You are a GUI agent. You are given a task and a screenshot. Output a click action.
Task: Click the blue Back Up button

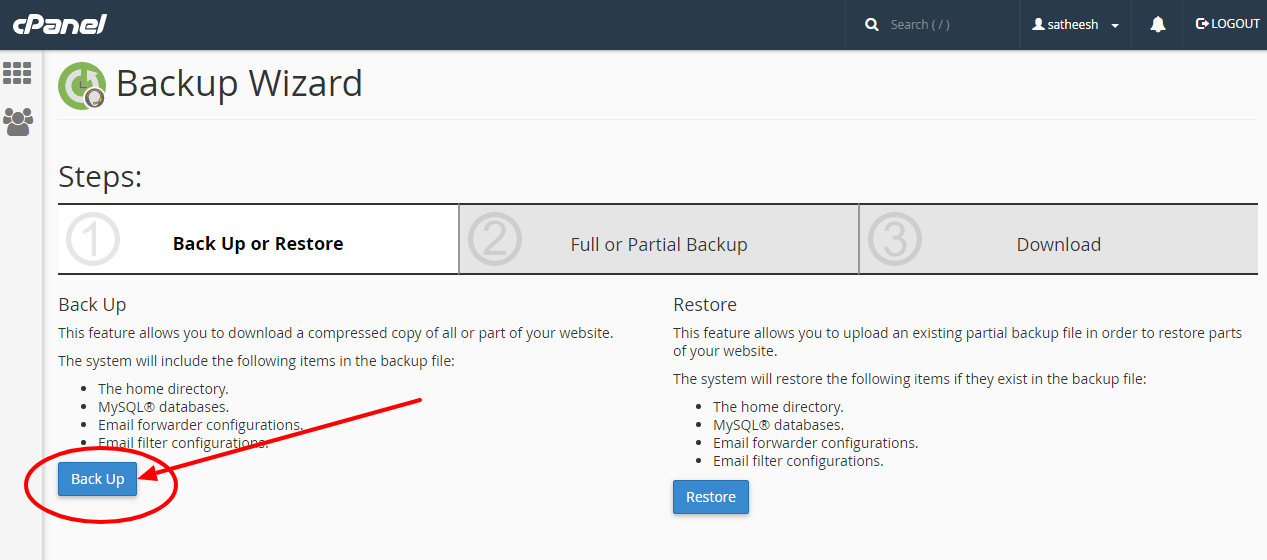(97, 479)
